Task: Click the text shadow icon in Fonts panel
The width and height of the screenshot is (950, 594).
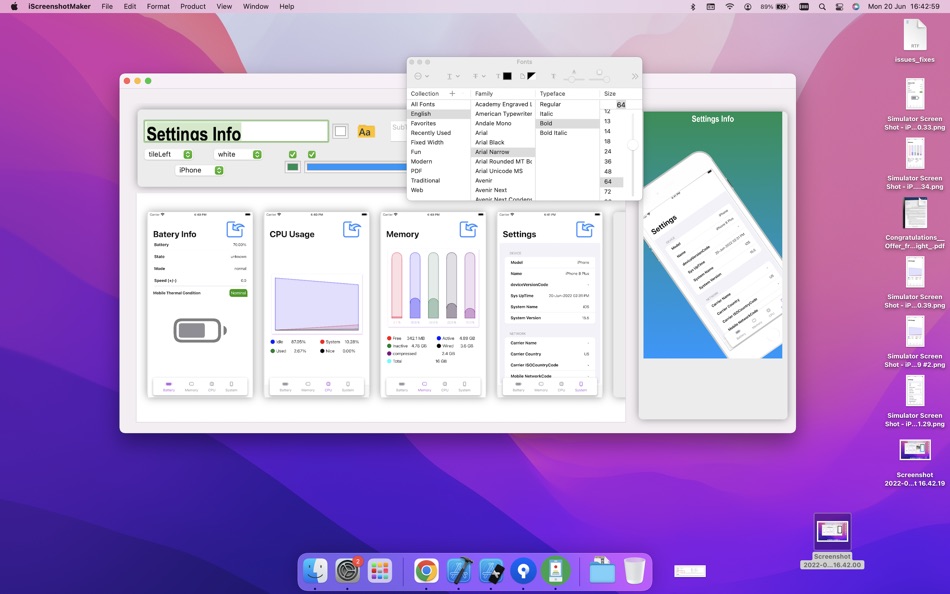Action: click(x=554, y=77)
